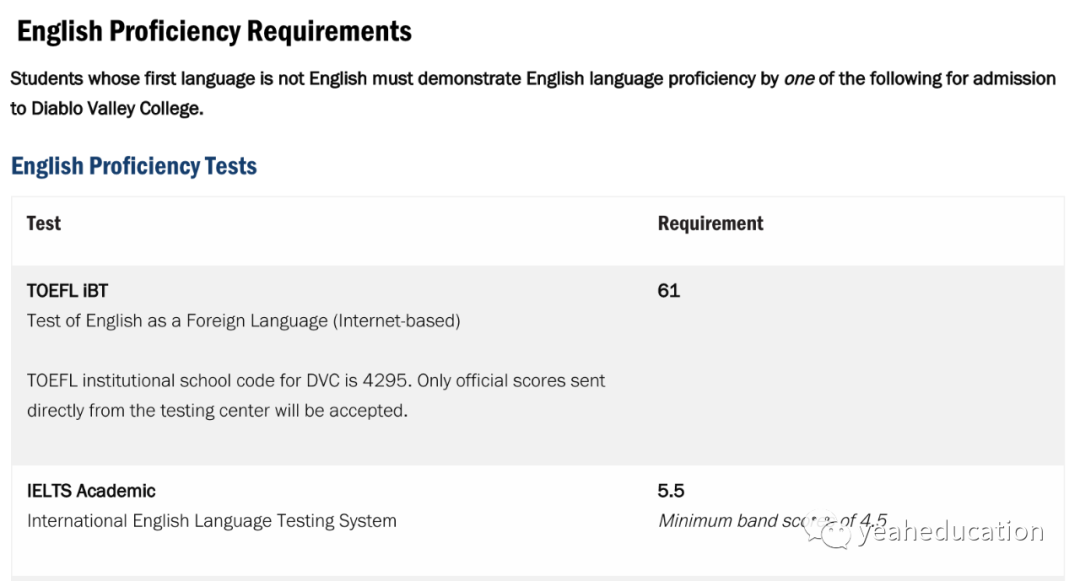1080x581 pixels.
Task: Click the IELTS score requirement 5.5
Action: click(x=670, y=491)
